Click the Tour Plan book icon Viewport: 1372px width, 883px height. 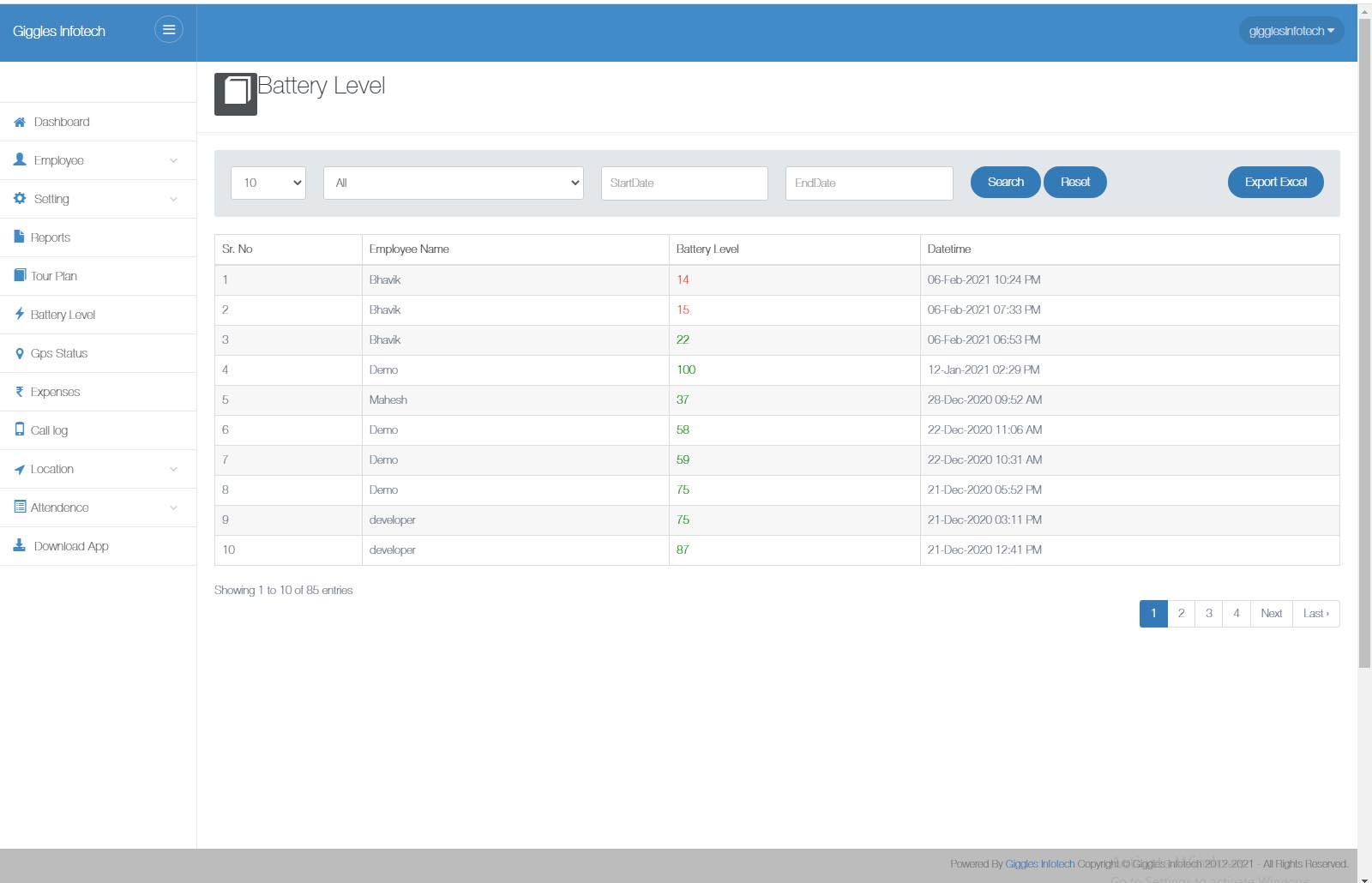[x=20, y=275]
